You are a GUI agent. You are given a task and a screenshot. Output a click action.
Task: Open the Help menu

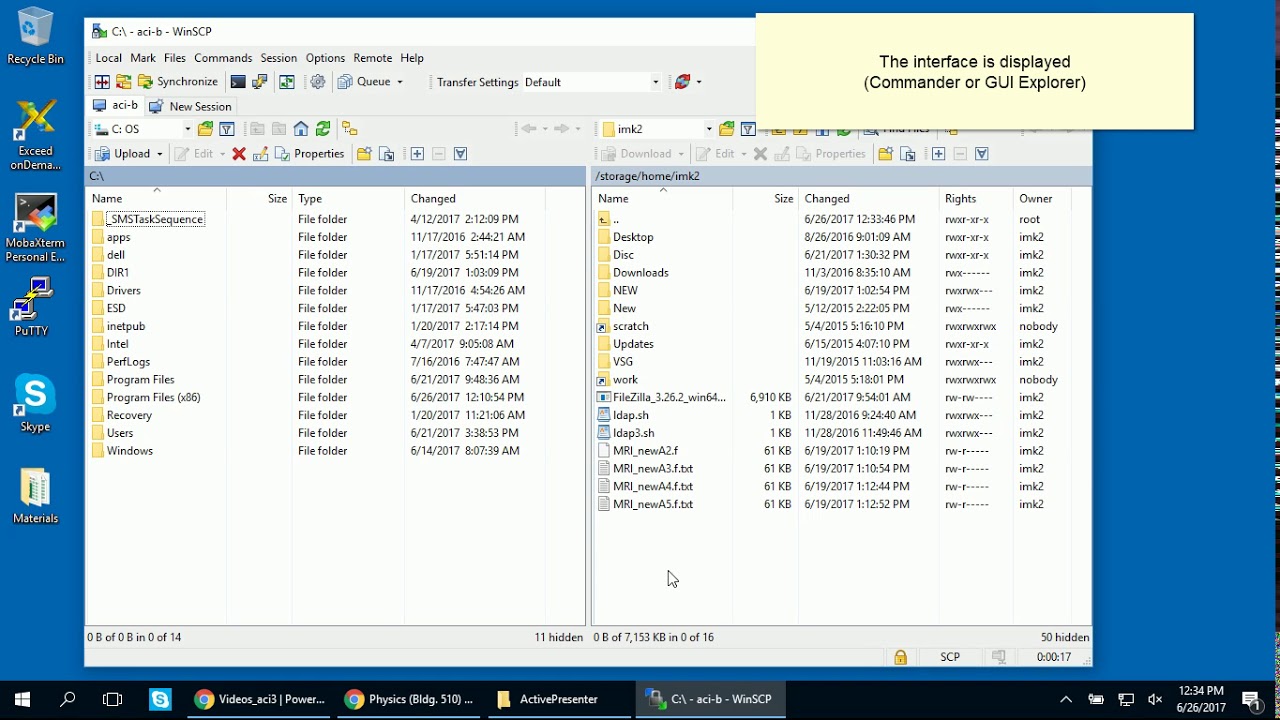(412, 58)
